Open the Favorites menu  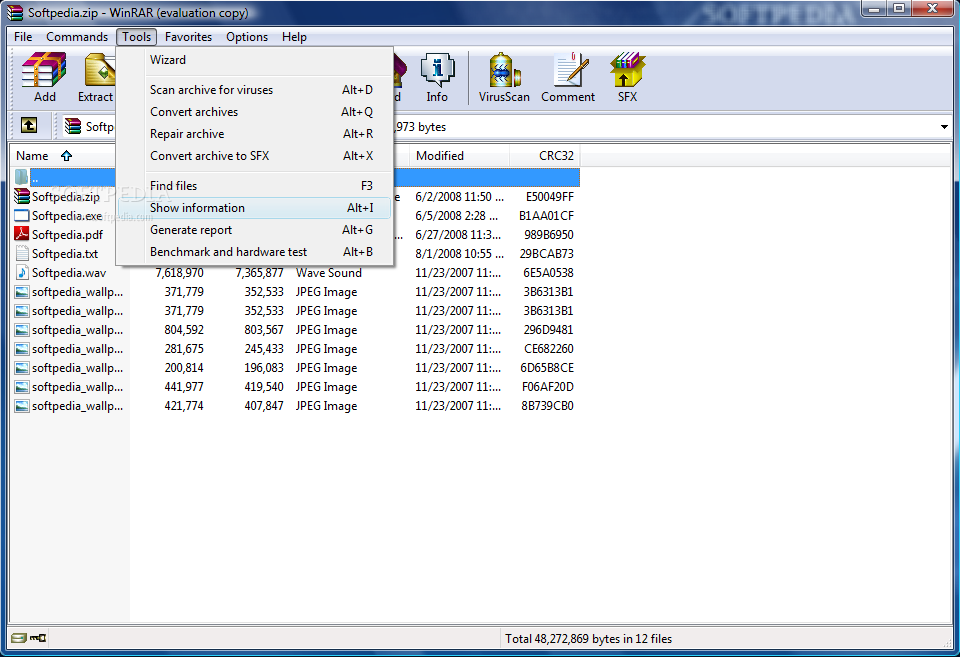pyautogui.click(x=189, y=37)
